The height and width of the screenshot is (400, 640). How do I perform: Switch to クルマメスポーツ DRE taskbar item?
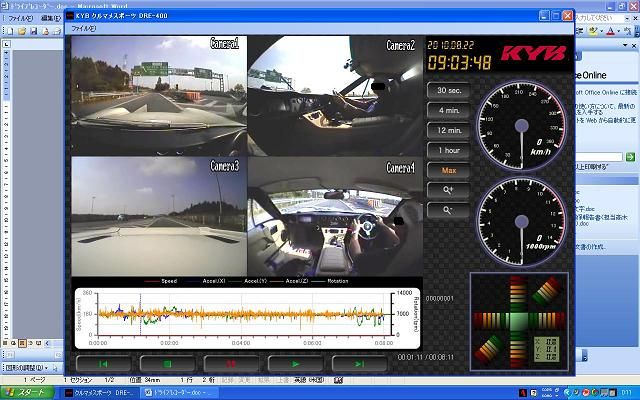(x=102, y=393)
